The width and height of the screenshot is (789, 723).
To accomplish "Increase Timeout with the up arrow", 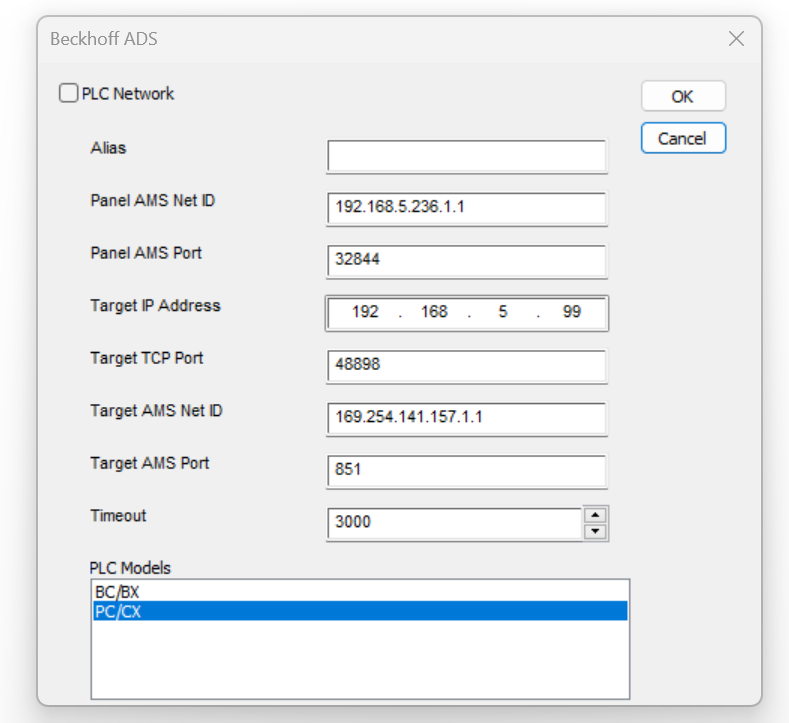I will [596, 515].
